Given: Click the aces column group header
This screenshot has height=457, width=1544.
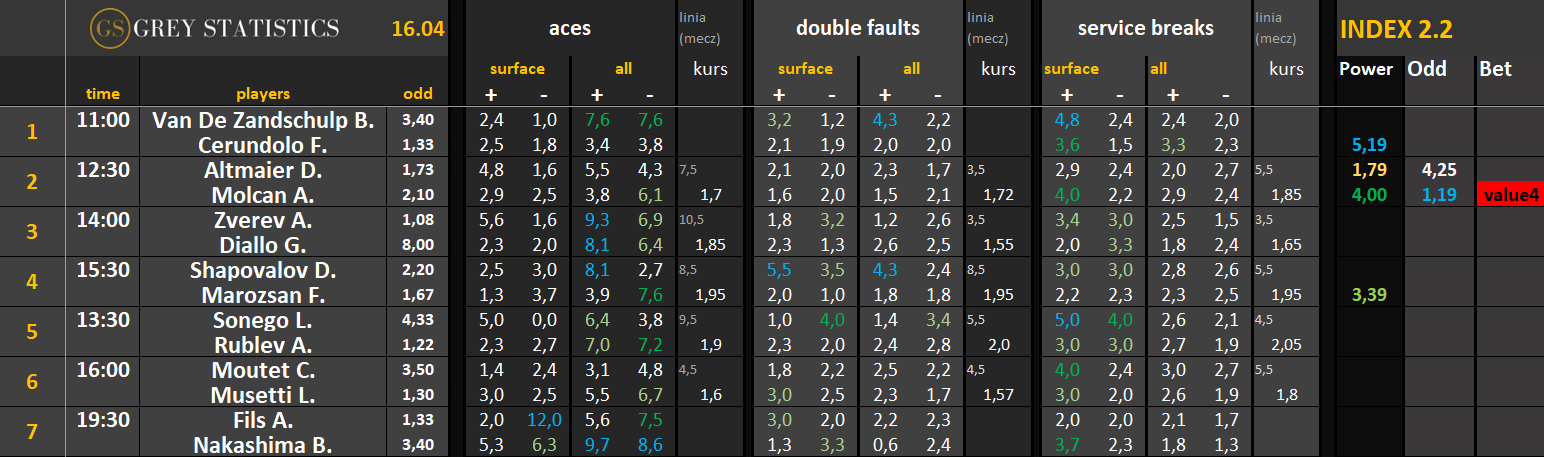Looking at the screenshot, I should click(570, 28).
